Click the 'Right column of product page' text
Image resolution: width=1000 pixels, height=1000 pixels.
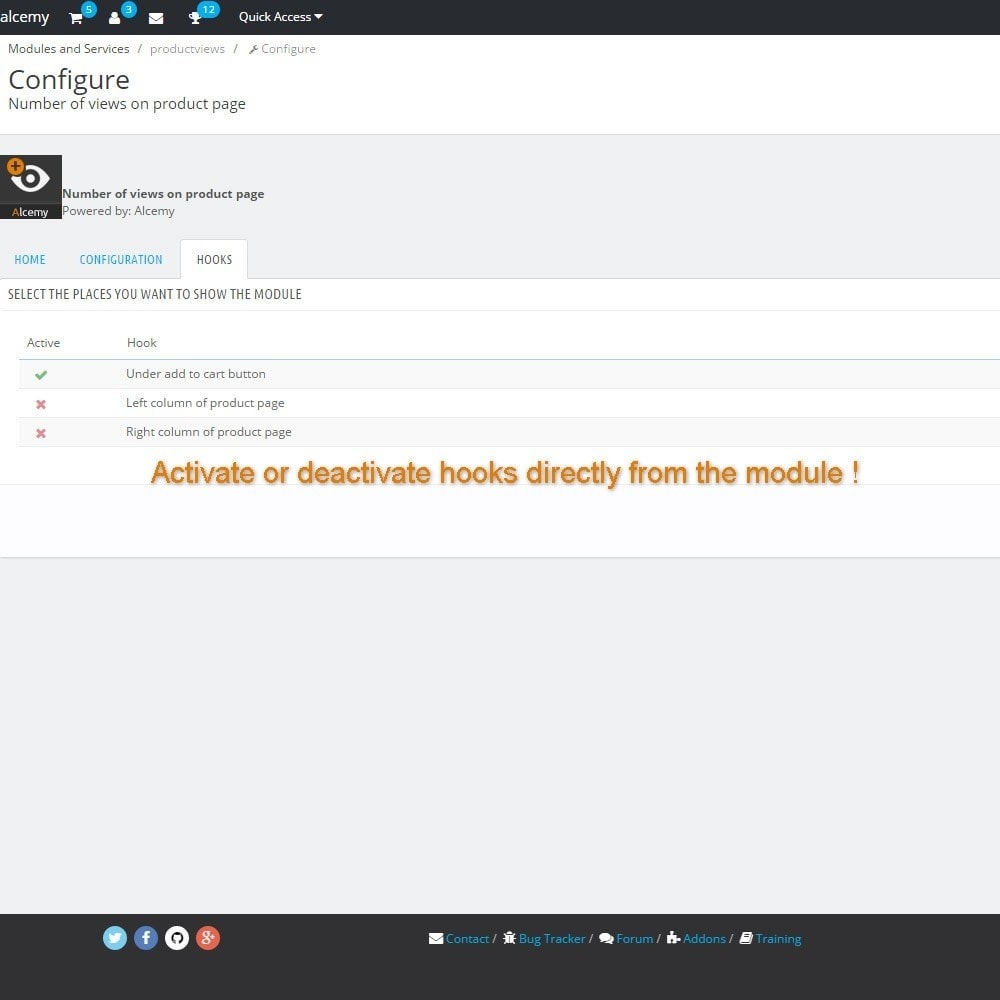coord(209,432)
